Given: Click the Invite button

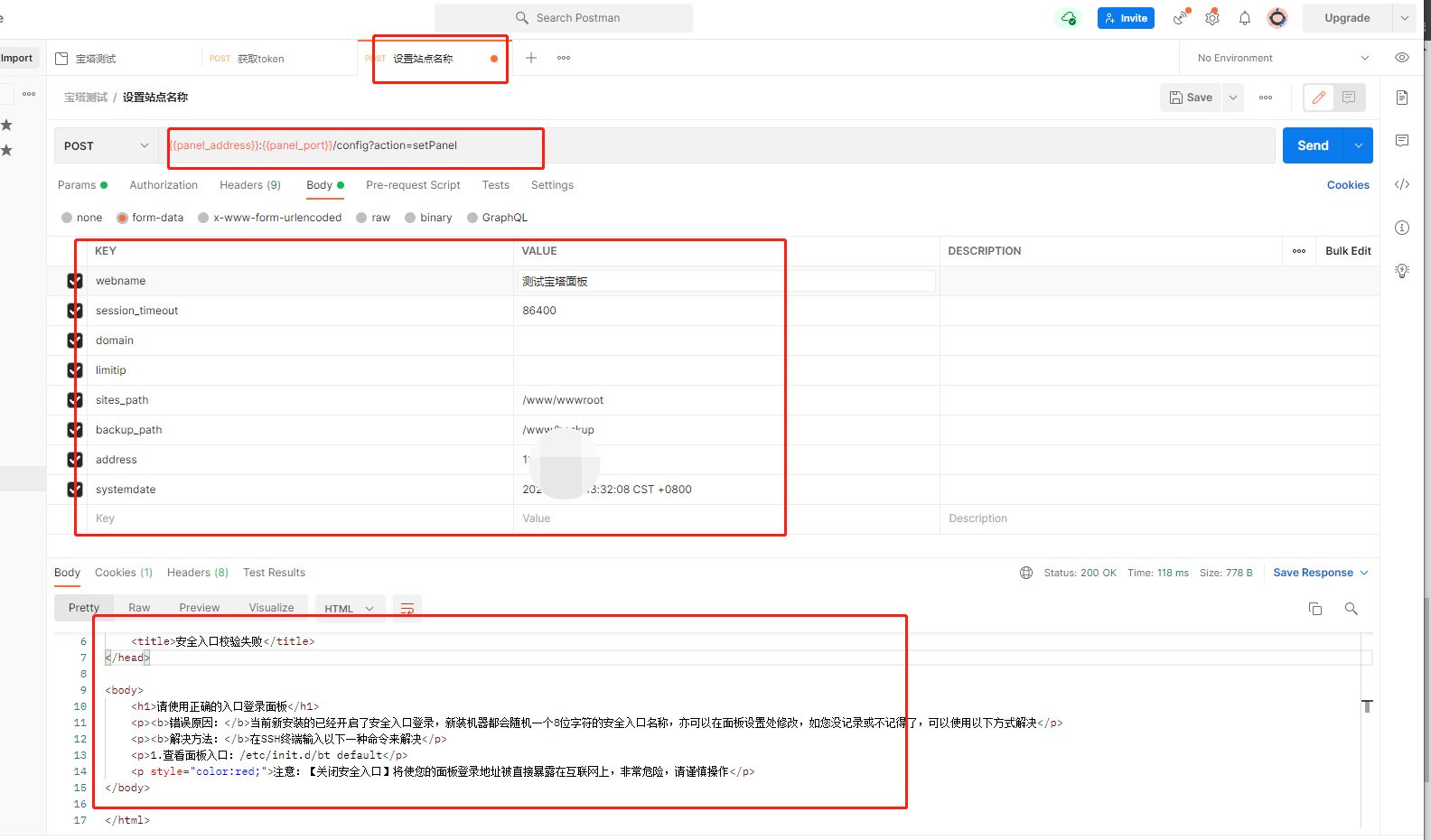Looking at the screenshot, I should point(1126,18).
